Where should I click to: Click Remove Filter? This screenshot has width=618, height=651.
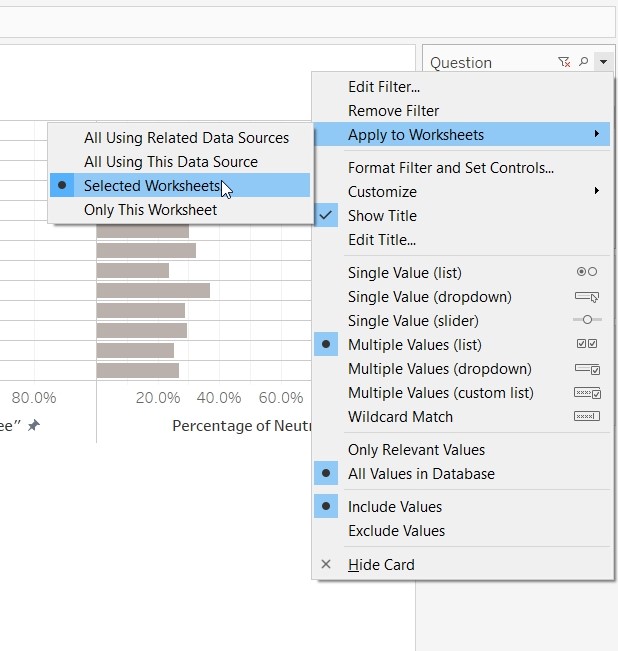393,111
